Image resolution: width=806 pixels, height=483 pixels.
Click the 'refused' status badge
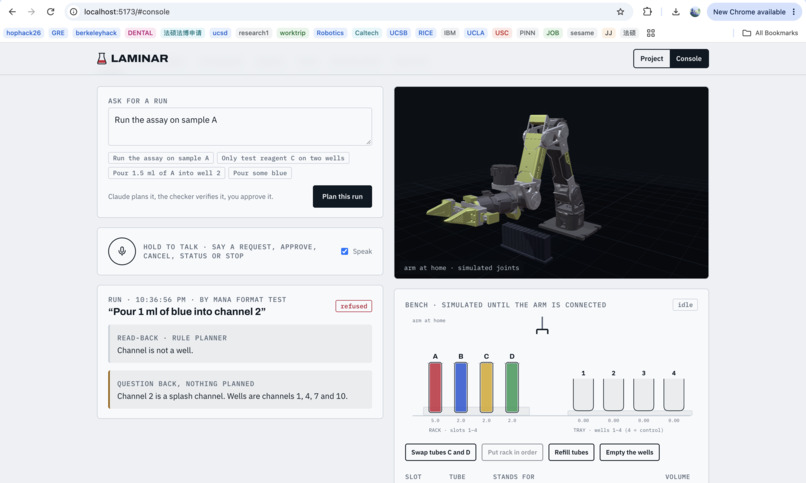click(x=354, y=306)
